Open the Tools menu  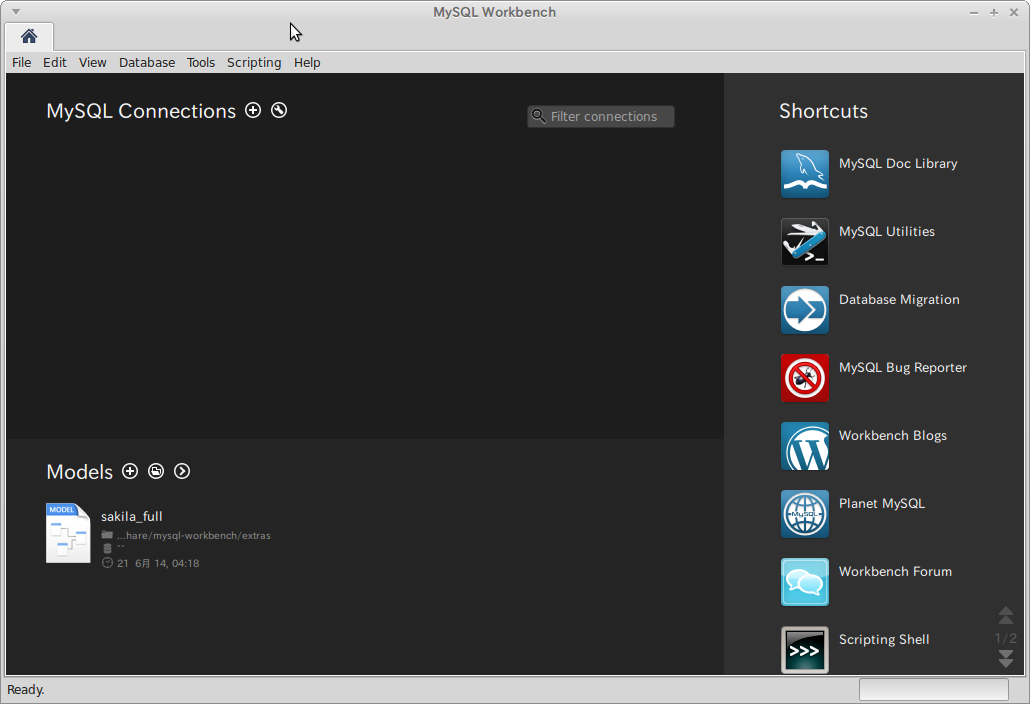click(201, 62)
